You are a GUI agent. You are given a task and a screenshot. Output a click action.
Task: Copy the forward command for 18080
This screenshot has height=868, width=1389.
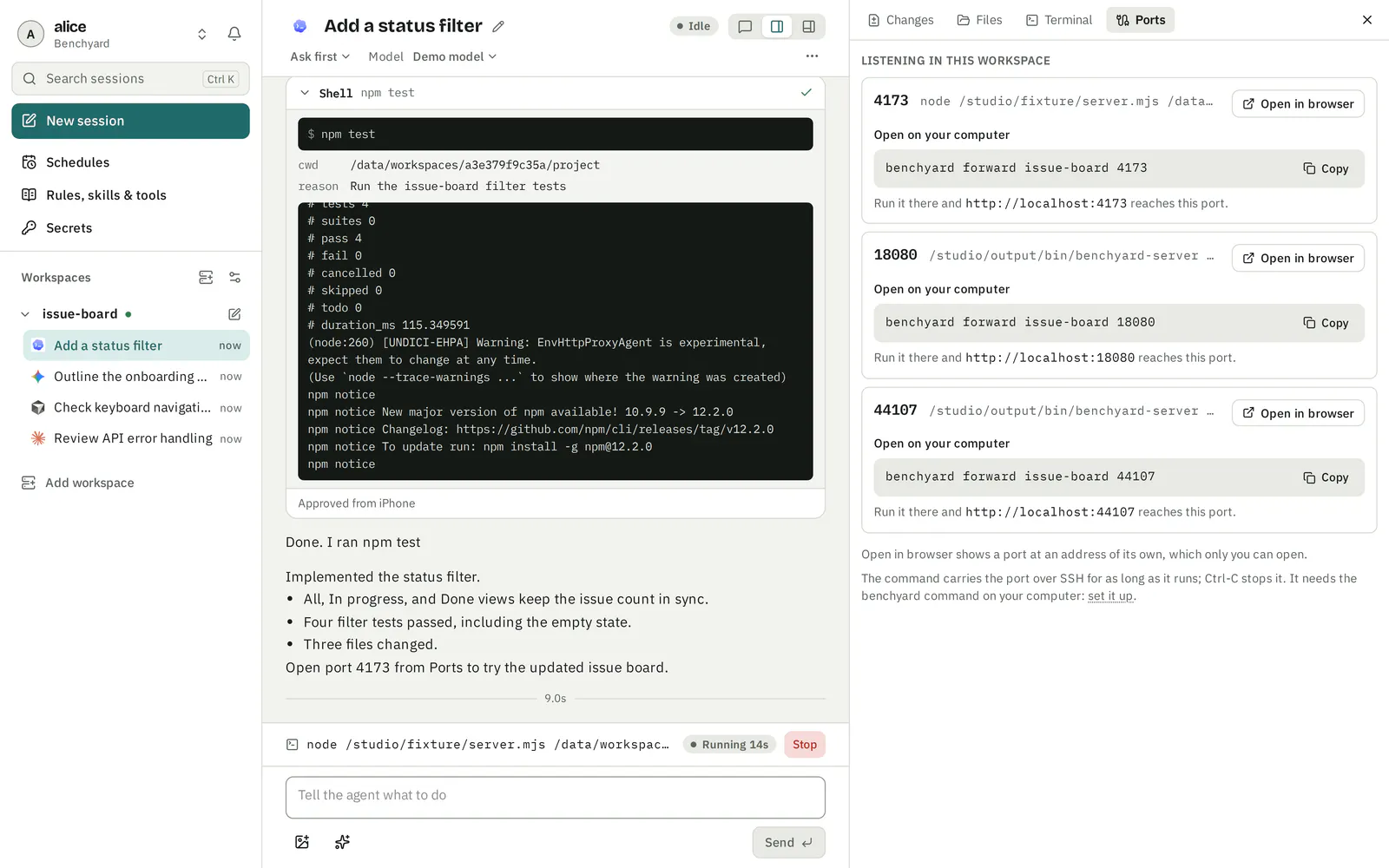point(1326,323)
